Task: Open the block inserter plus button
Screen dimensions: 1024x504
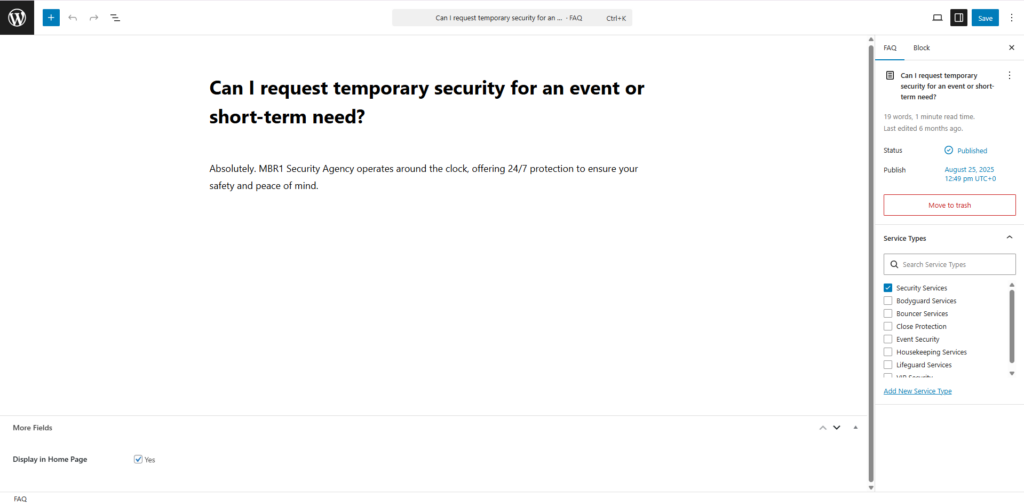Action: [51, 18]
